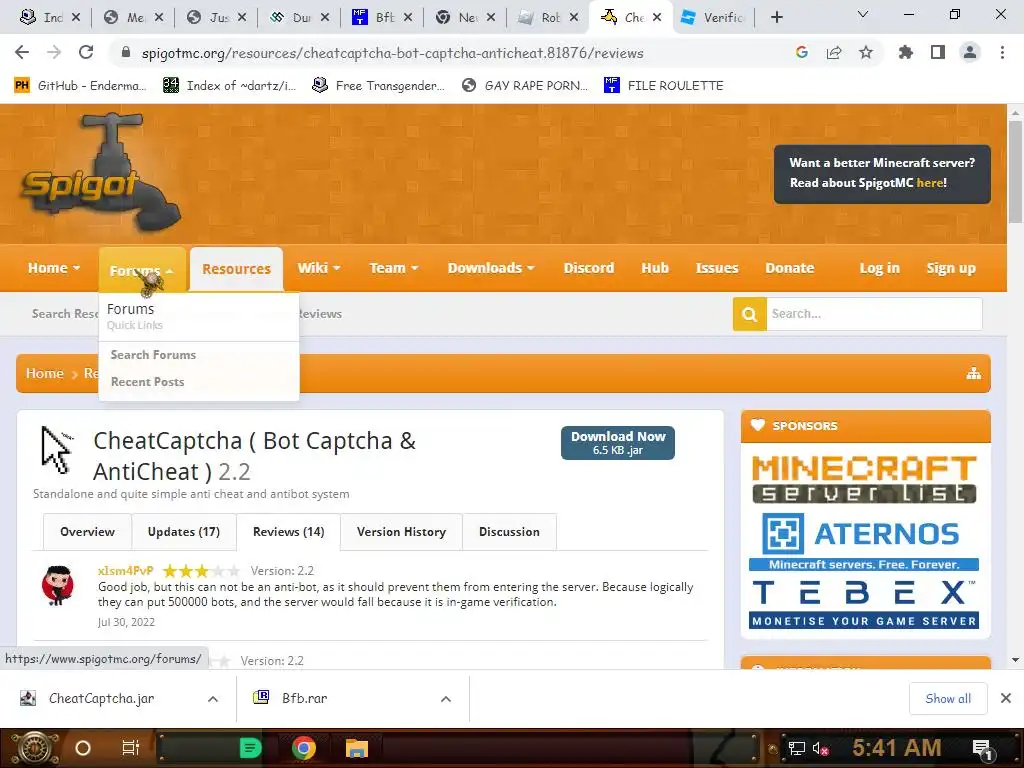
Task: Open the extensions puzzle icon
Action: tap(905, 52)
